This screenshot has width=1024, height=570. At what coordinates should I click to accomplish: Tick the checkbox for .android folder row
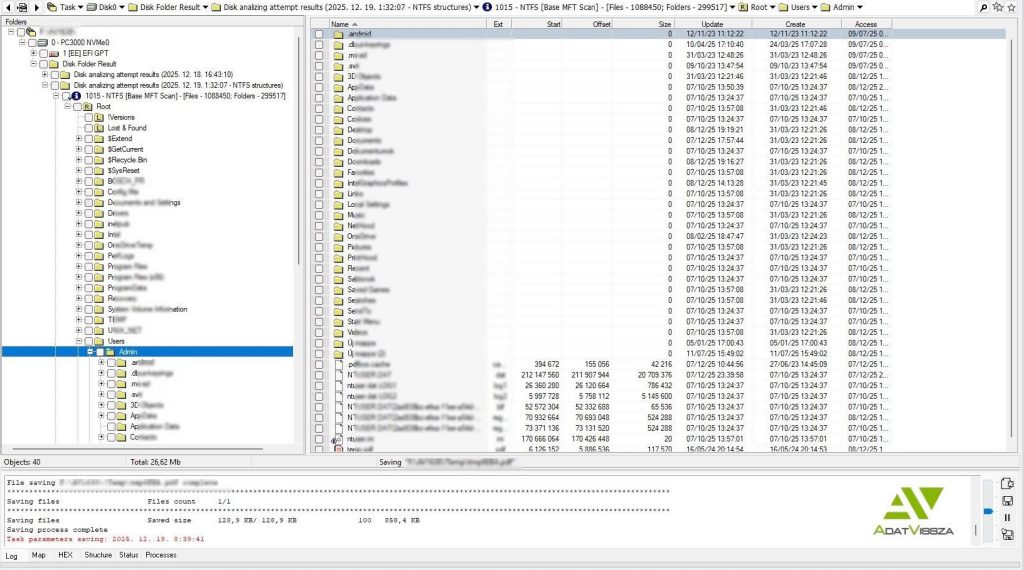(319, 34)
